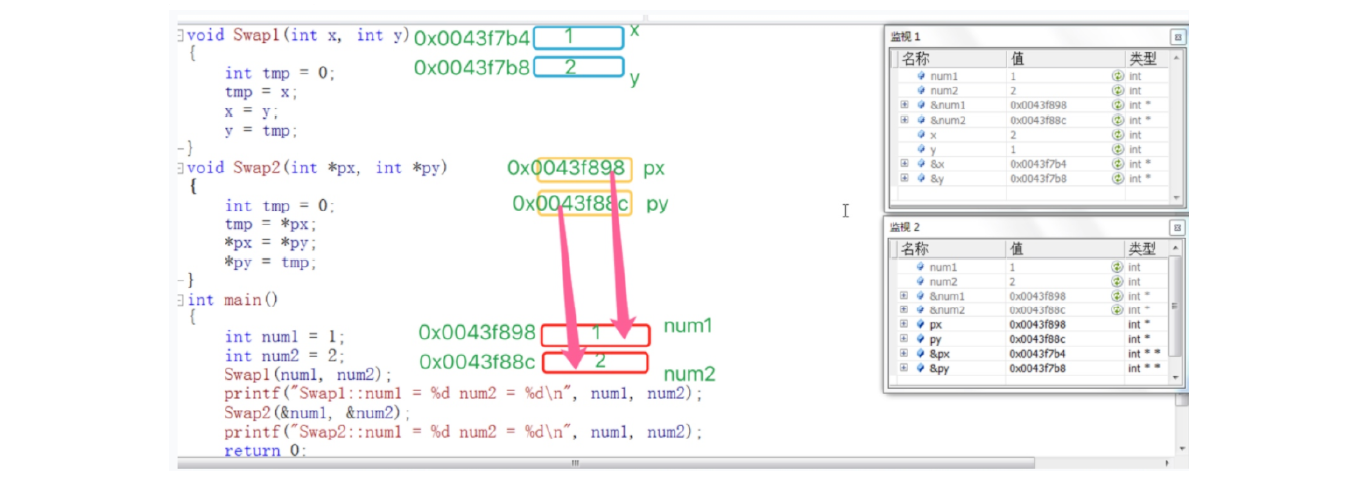This screenshot has height=485, width=1351.
Task: Close the 监视 1 watch panel
Action: (1177, 36)
